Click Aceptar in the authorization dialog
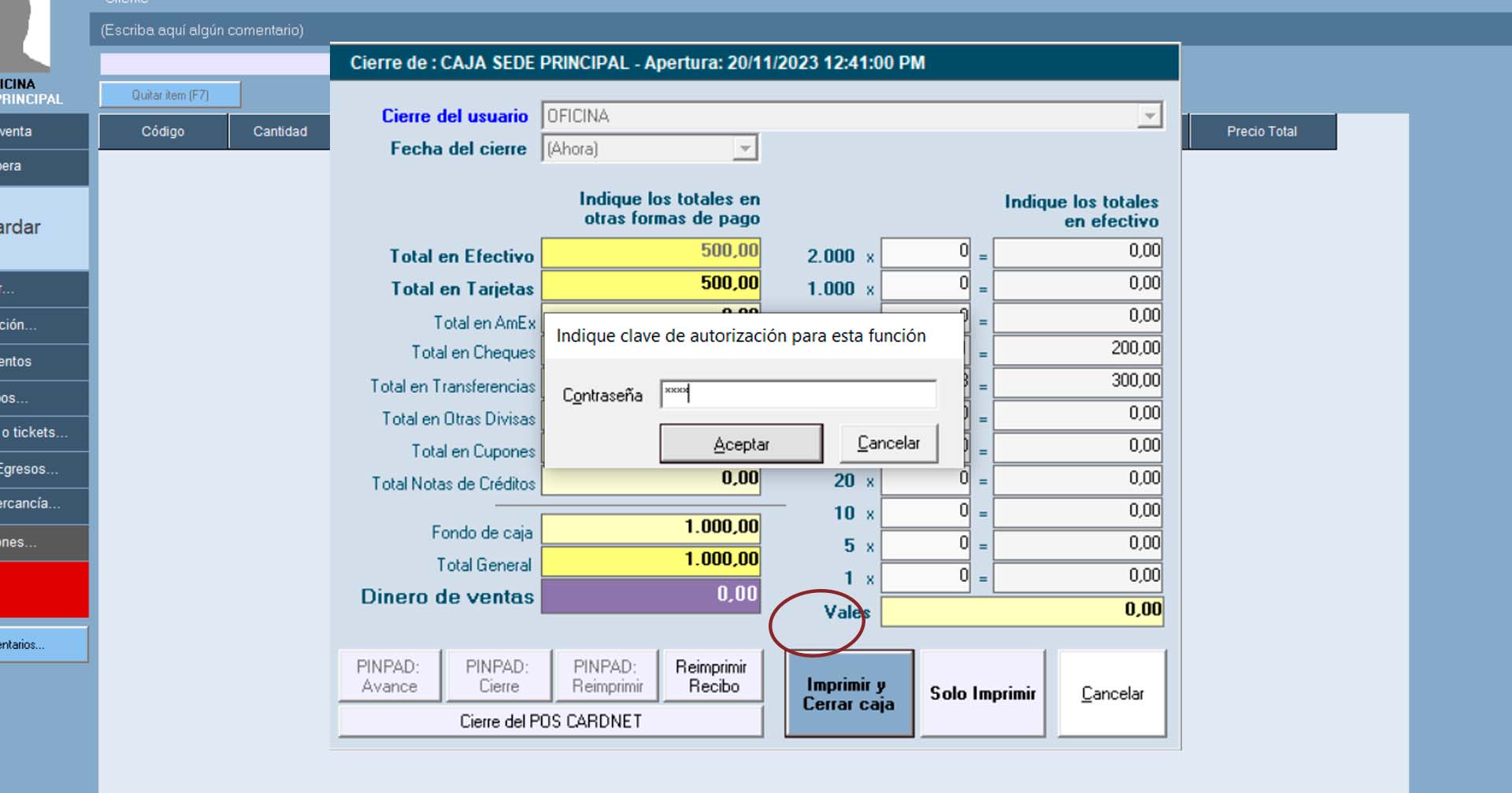1512x793 pixels. [740, 444]
